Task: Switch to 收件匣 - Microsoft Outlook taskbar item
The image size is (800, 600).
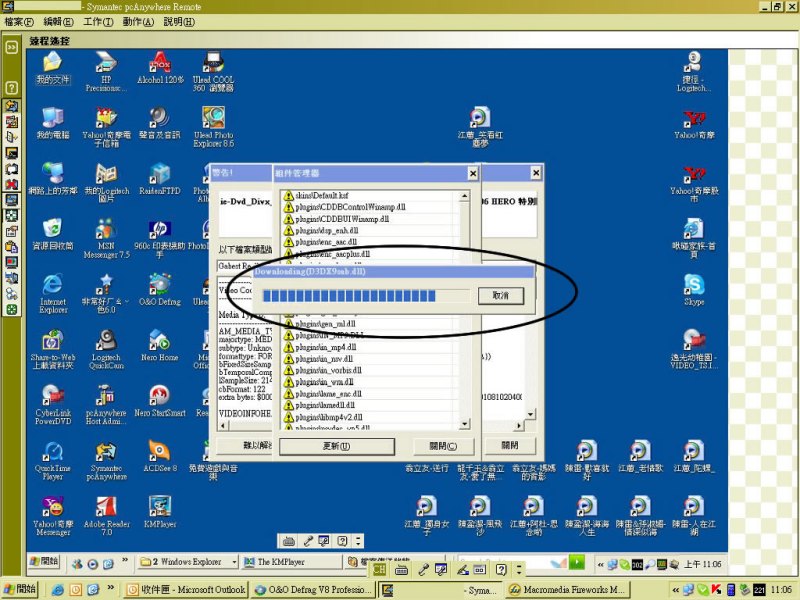Action: pos(186,589)
